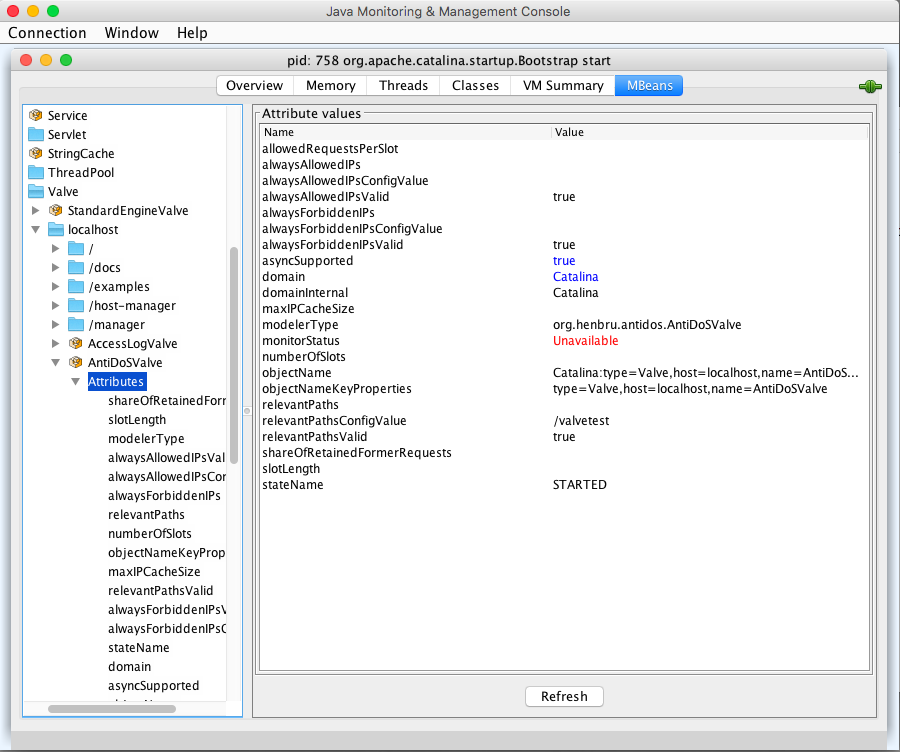Open the Help menu
This screenshot has height=752, width=900.
tap(192, 33)
